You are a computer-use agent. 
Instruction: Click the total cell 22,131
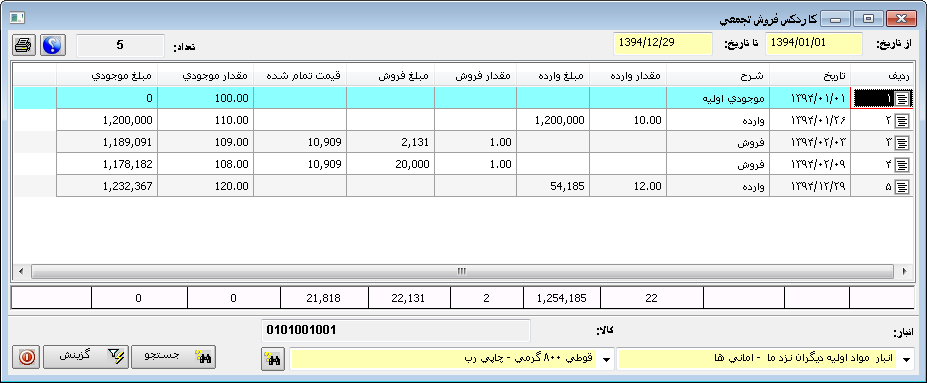[409, 298]
